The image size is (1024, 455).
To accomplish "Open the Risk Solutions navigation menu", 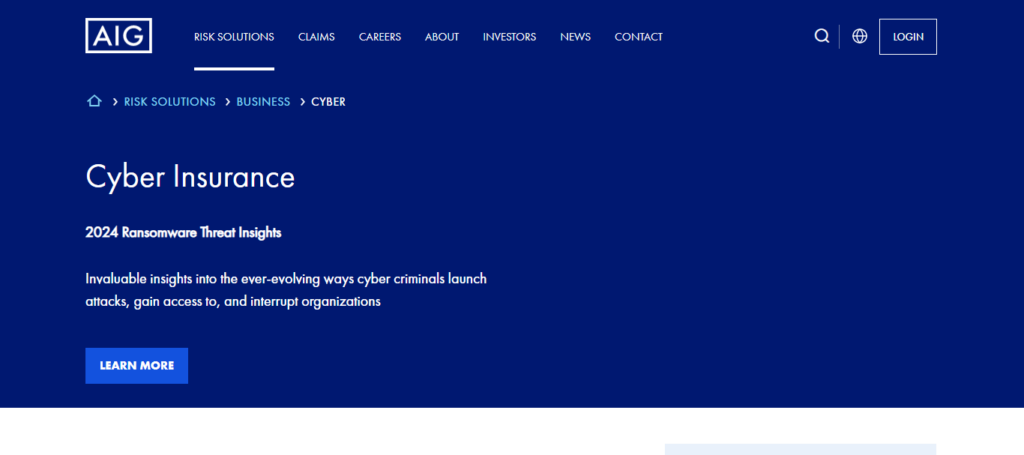I will pos(234,37).
